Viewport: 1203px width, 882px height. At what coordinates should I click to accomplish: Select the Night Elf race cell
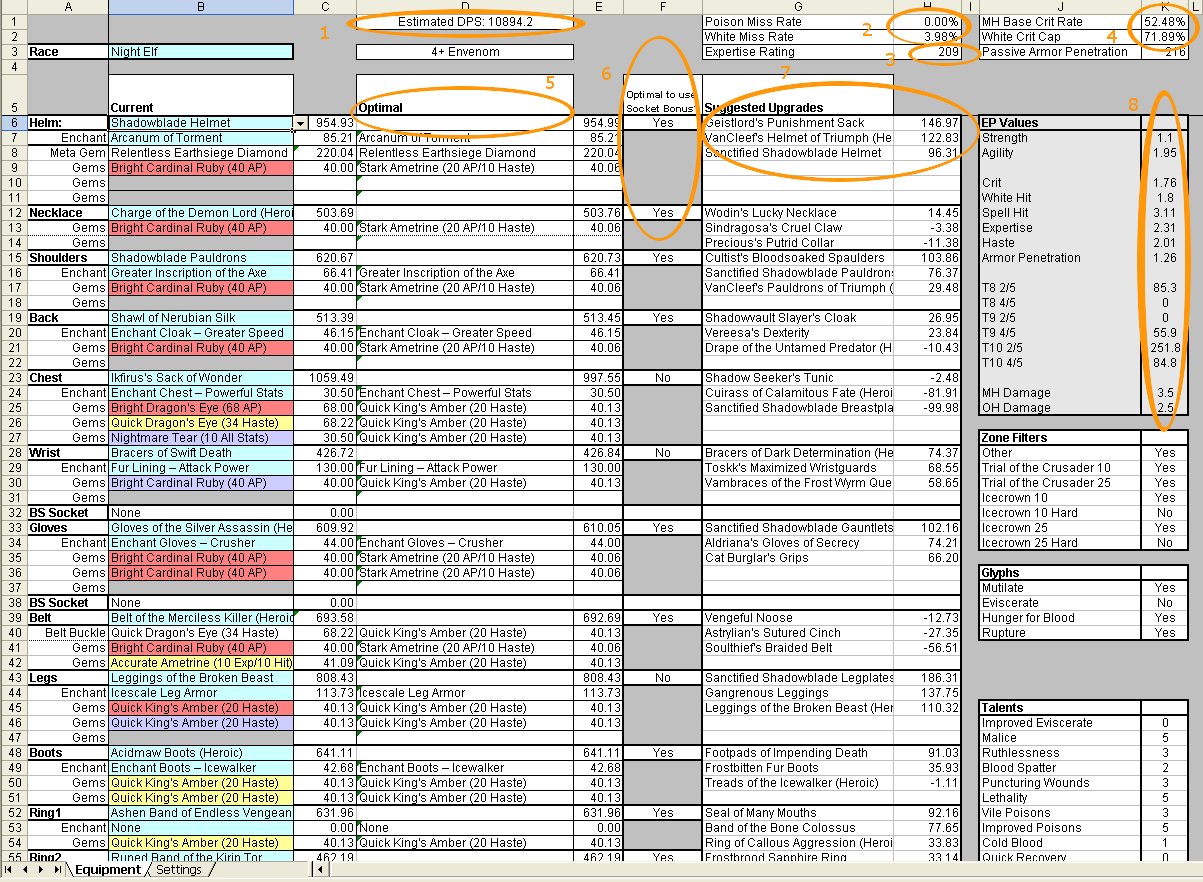click(201, 52)
